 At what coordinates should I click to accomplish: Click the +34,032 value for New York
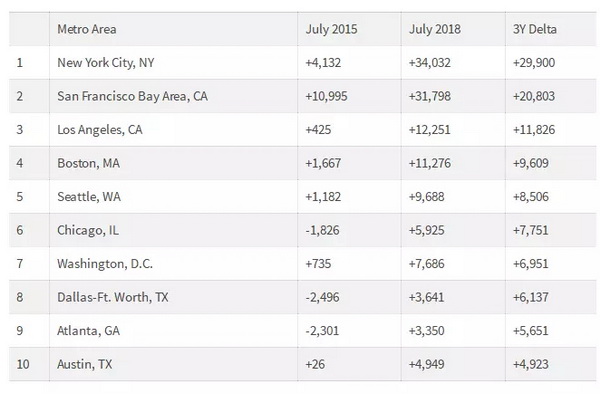pos(429,62)
